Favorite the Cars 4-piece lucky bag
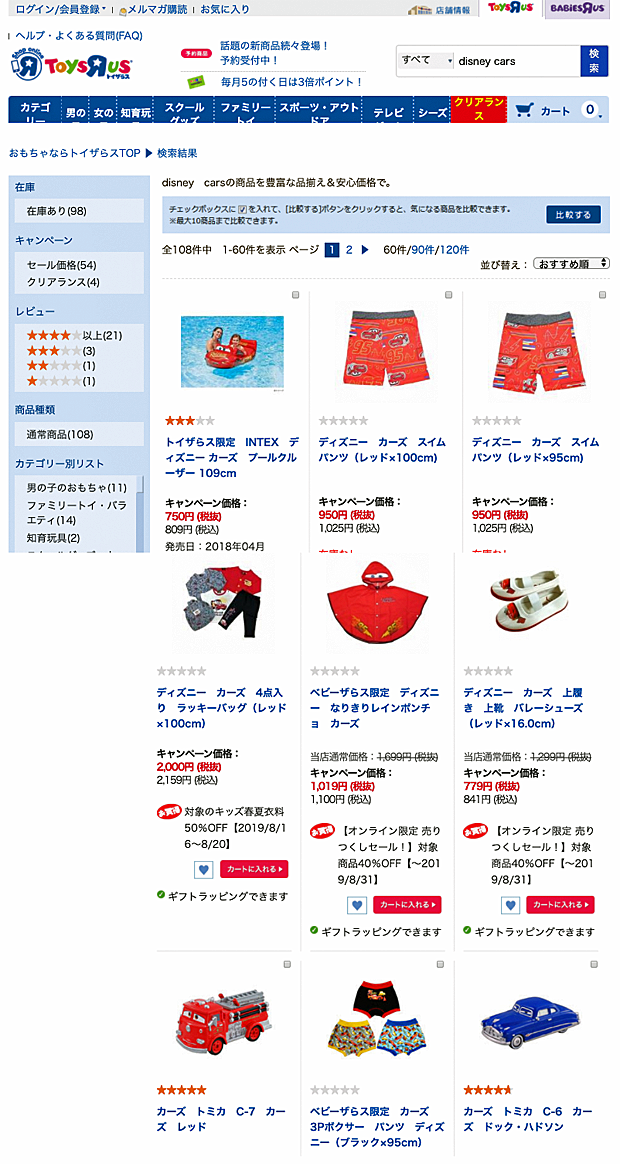This screenshot has width=620, height=1164. [x=203, y=869]
